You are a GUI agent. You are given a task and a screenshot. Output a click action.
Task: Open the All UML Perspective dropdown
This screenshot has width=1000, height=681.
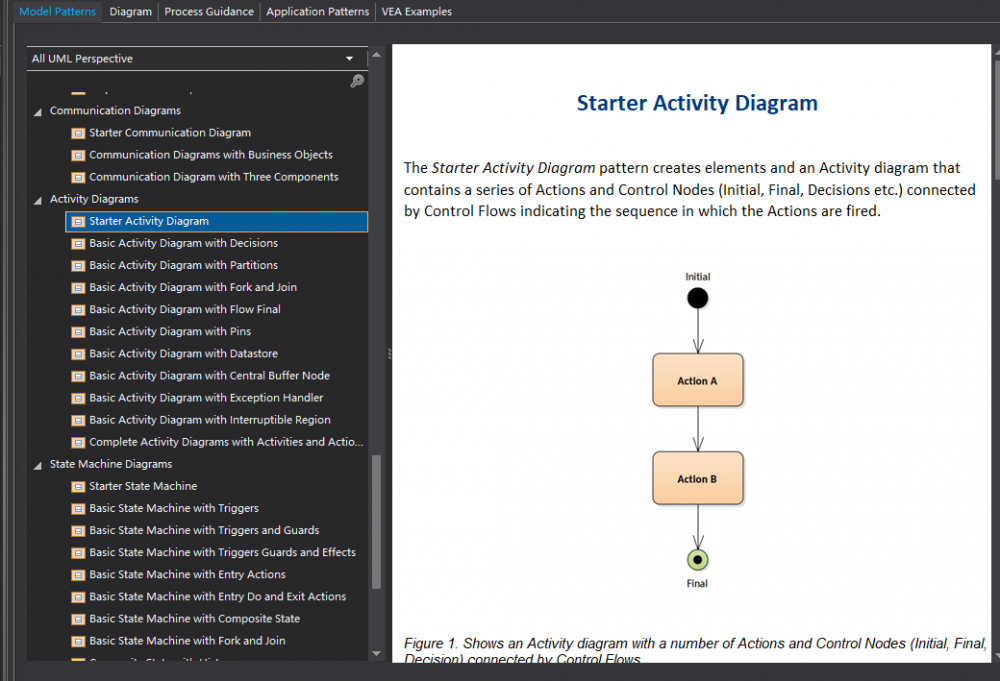point(349,59)
